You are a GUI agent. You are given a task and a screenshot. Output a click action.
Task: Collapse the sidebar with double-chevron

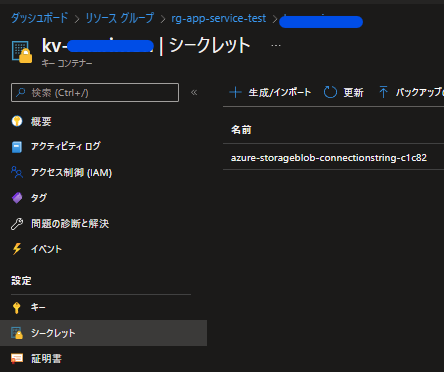tap(194, 92)
